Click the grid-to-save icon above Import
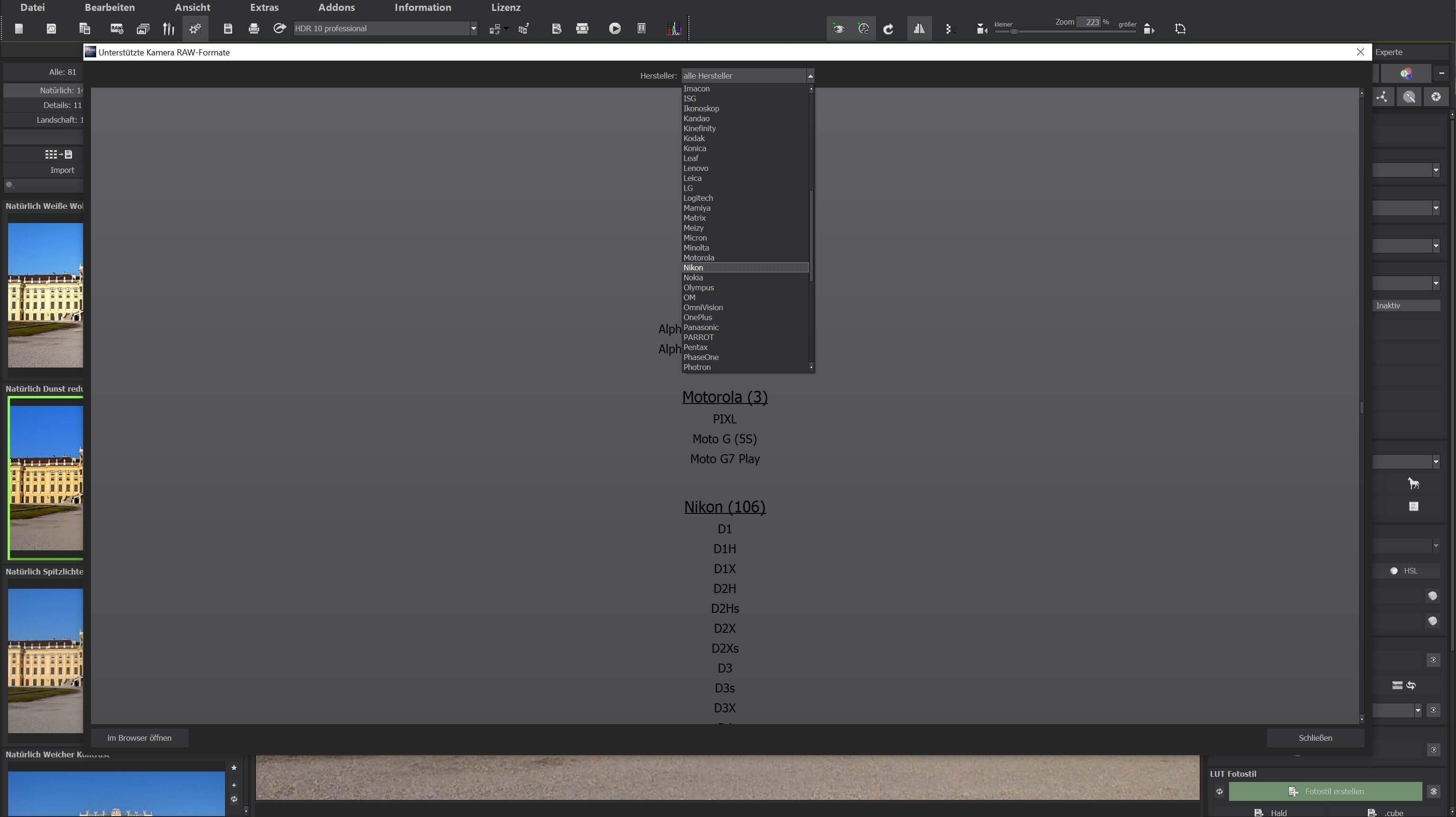This screenshot has width=1456, height=817. 58,154
